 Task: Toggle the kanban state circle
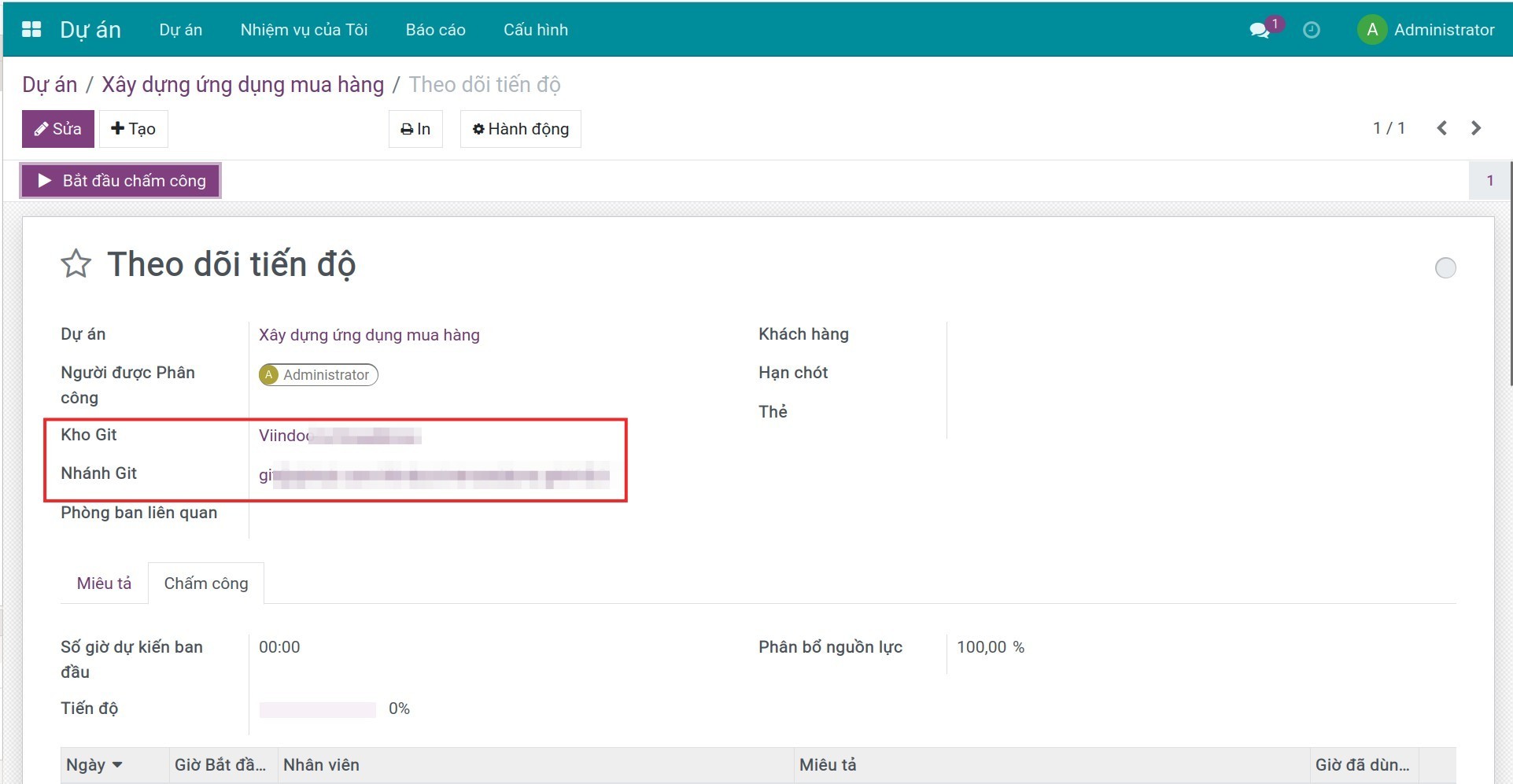(x=1445, y=268)
